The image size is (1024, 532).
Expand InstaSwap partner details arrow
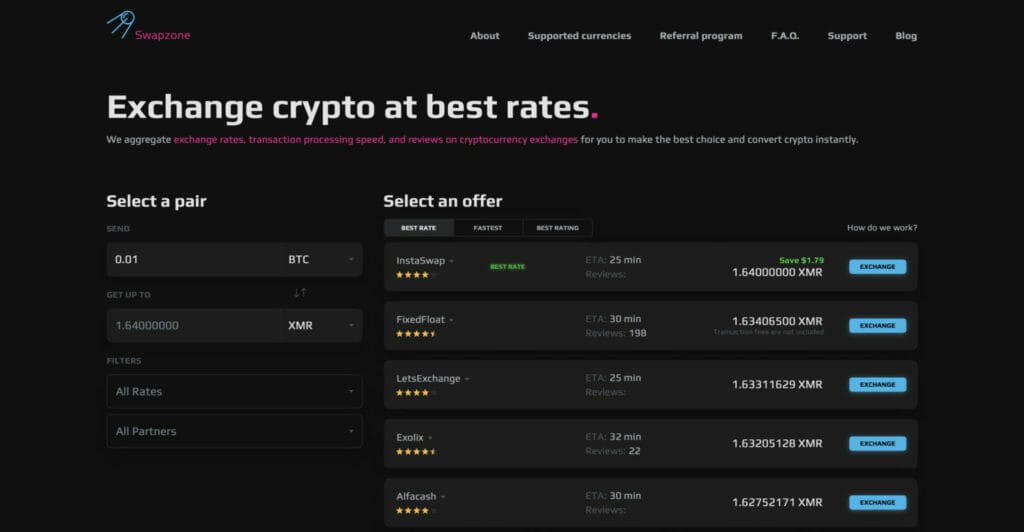(x=451, y=261)
